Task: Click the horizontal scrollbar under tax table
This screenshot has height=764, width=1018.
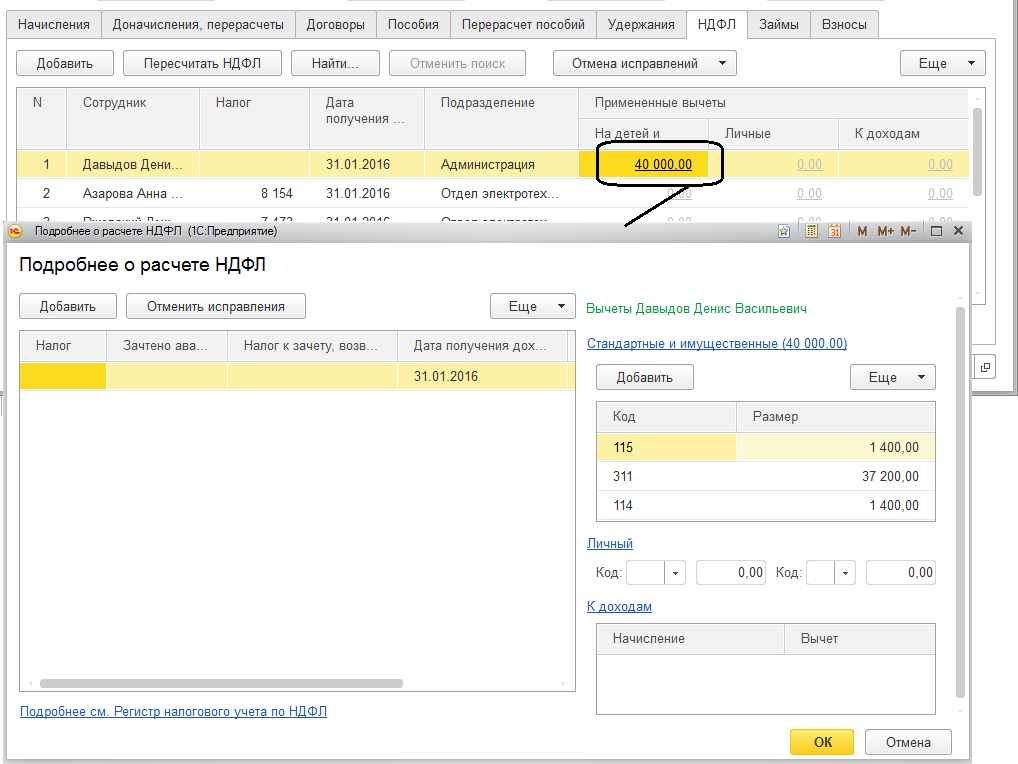Action: tap(220, 684)
